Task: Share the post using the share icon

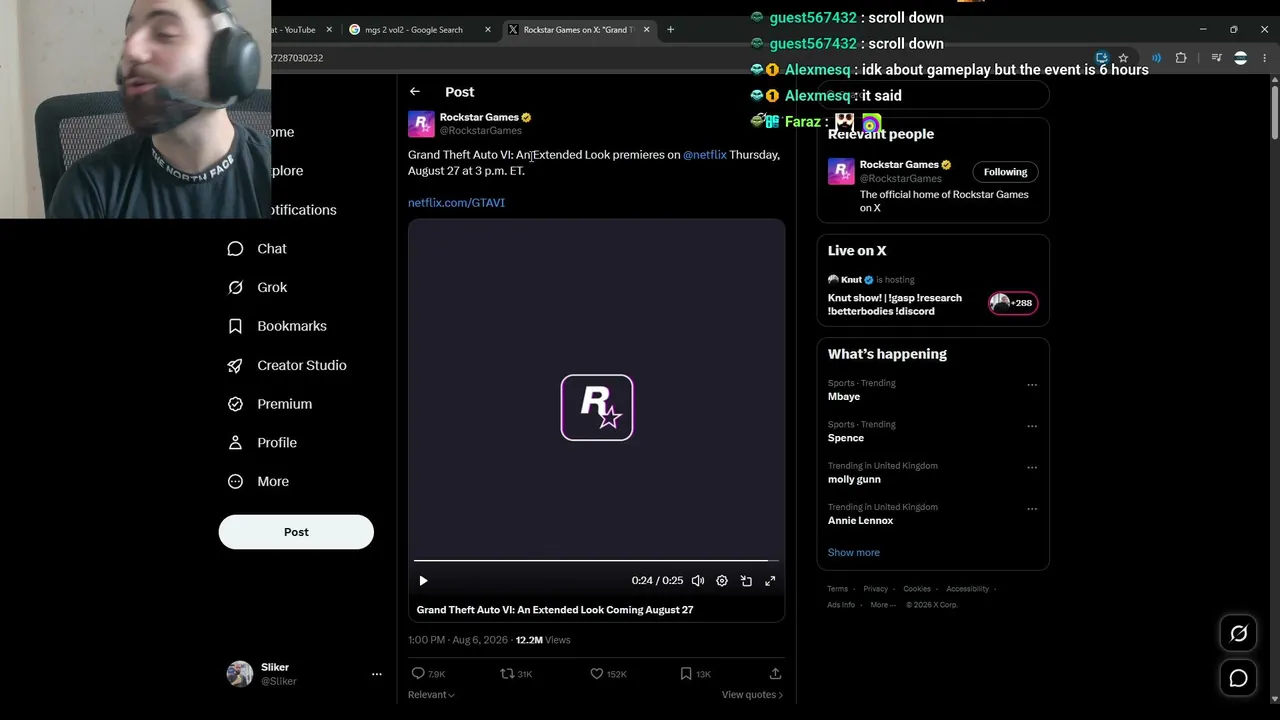Action: [775, 674]
